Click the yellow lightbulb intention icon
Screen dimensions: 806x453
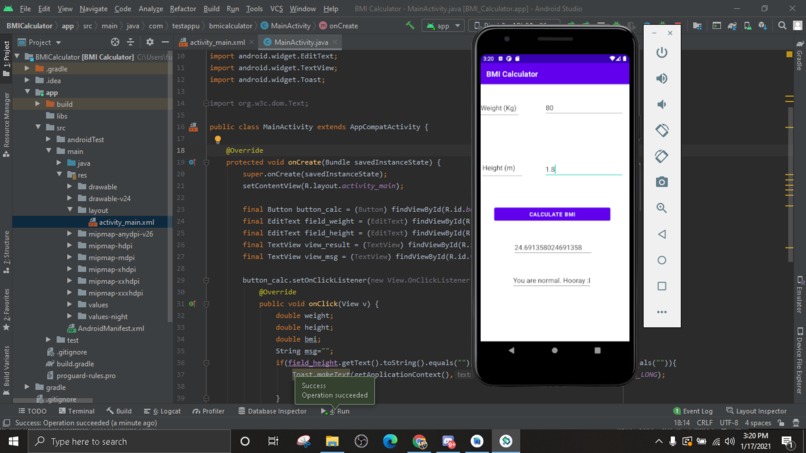(x=217, y=139)
